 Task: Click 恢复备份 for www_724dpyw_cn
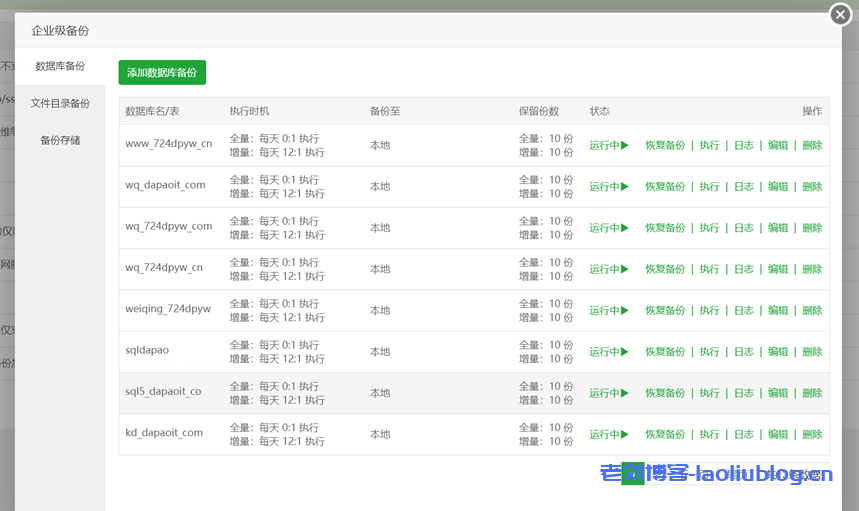[665, 145]
